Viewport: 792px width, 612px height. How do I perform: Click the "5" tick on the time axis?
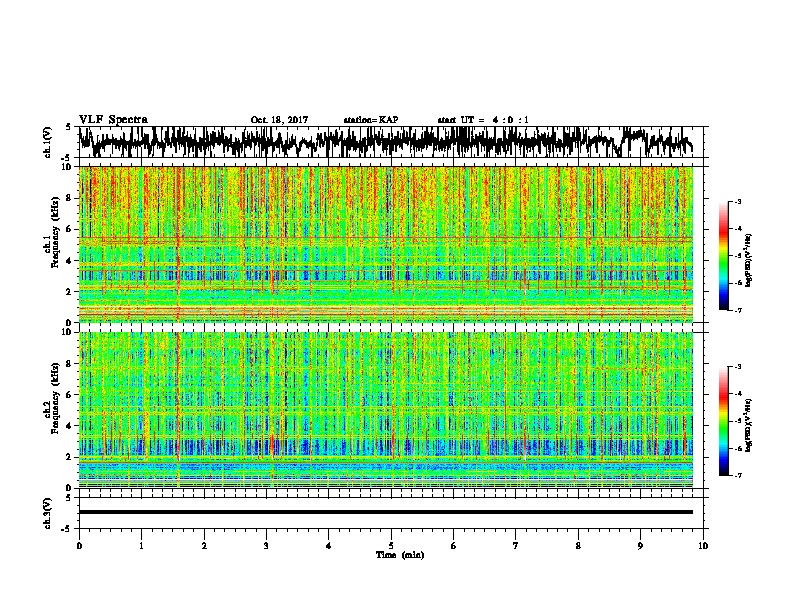(391, 545)
